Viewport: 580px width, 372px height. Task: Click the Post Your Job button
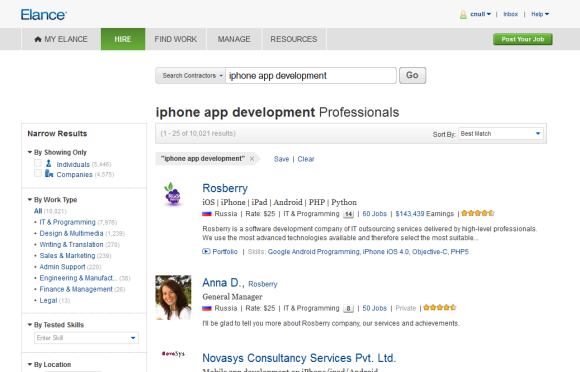pos(523,39)
